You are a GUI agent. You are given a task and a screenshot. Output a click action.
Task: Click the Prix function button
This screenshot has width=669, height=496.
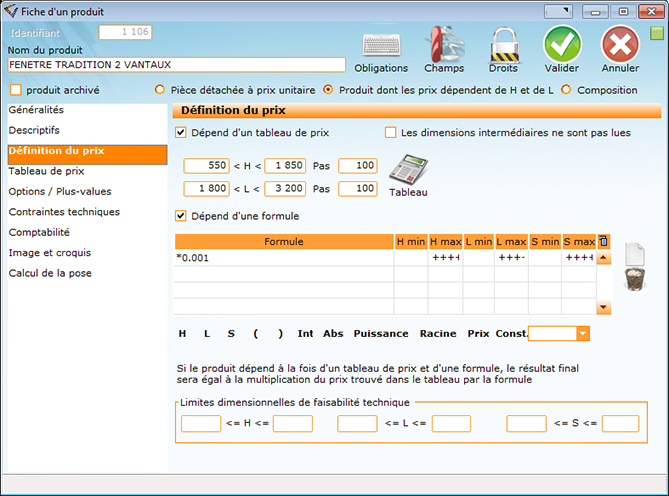(x=478, y=334)
